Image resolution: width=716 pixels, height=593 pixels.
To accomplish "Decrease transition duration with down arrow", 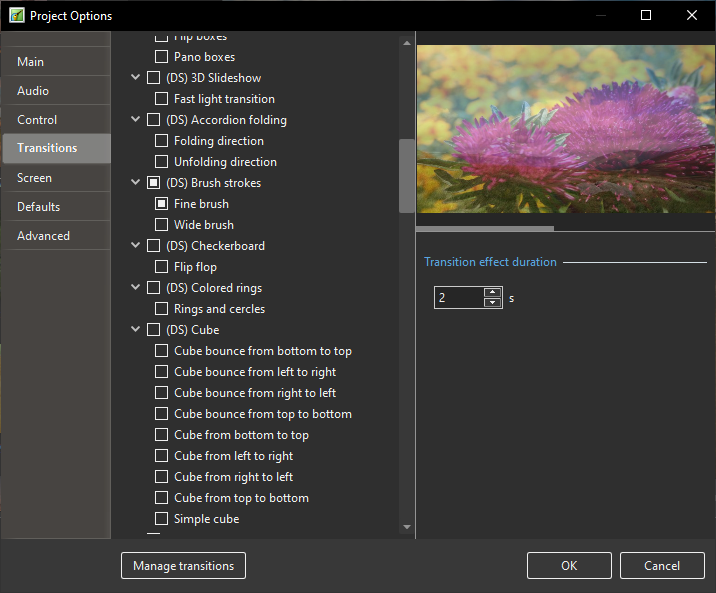I will 491,303.
